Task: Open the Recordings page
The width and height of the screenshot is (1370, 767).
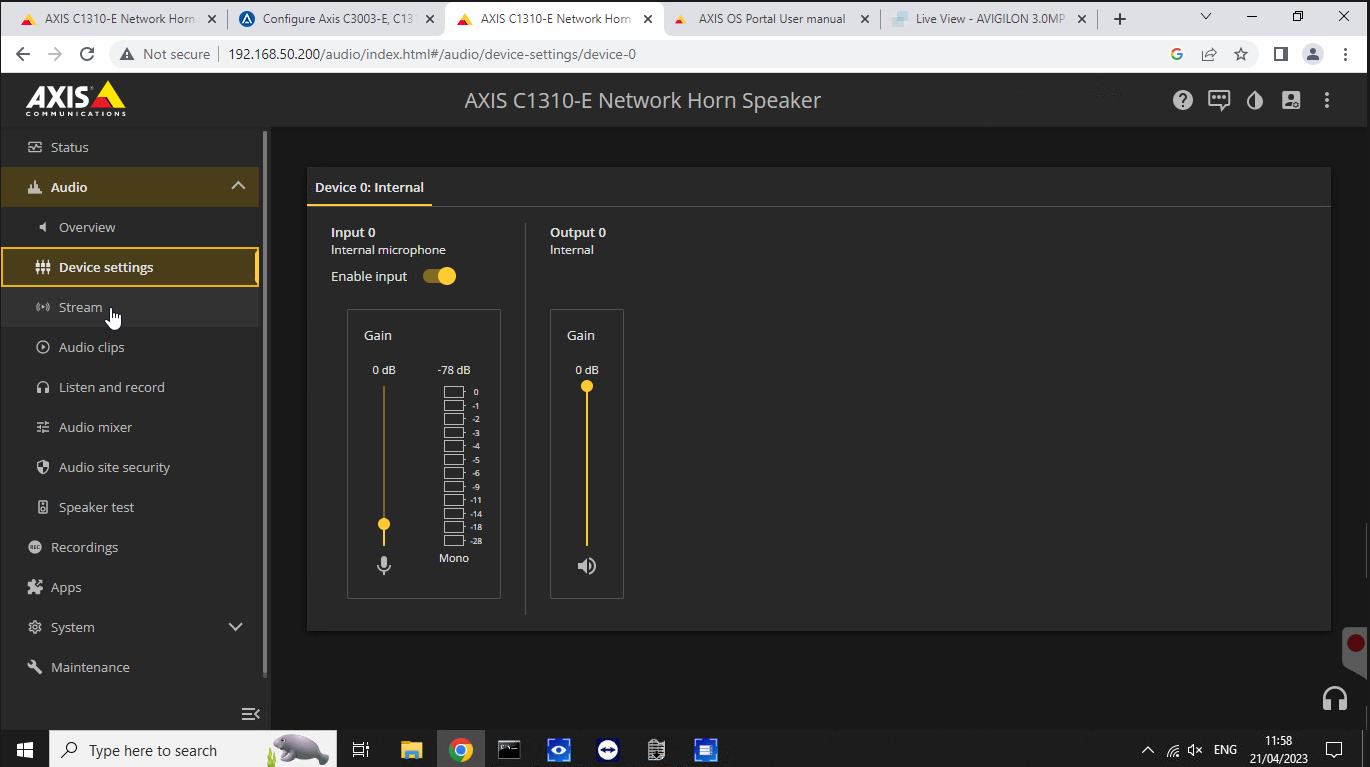Action: coord(85,547)
